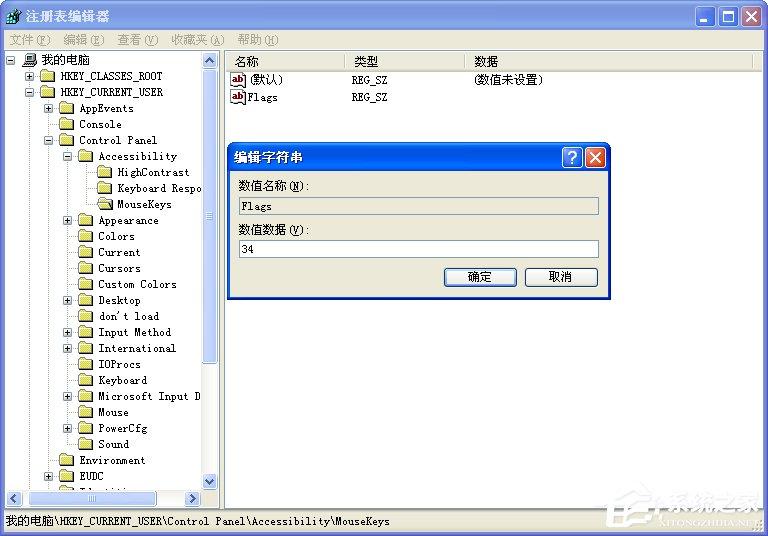768x536 pixels.
Task: Click the open MouseKeys folder icon
Action: tap(105, 204)
